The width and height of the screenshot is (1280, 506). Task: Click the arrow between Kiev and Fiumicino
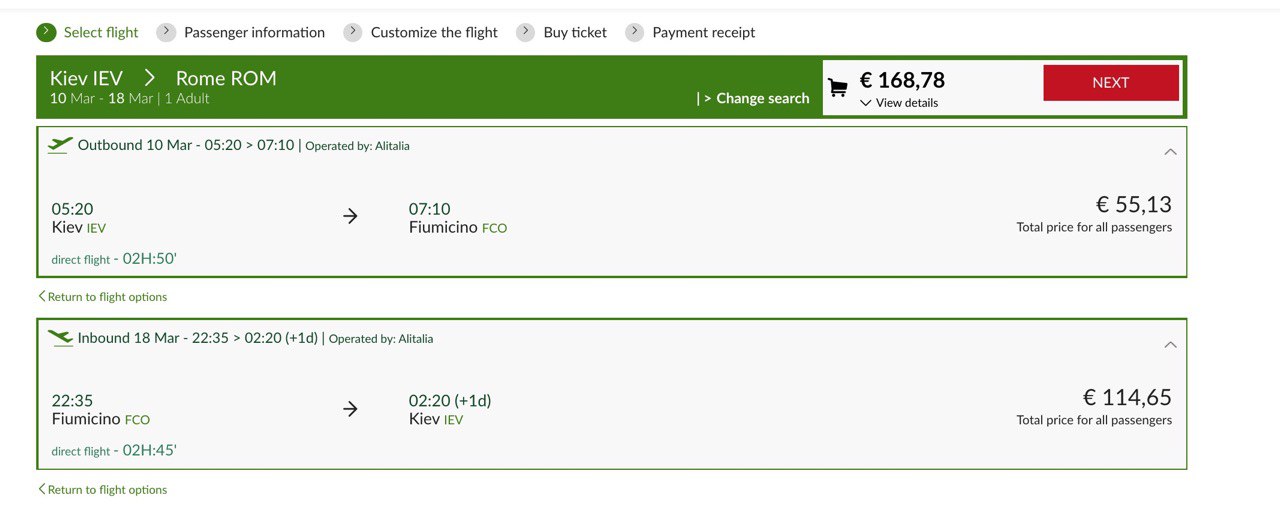click(x=350, y=216)
